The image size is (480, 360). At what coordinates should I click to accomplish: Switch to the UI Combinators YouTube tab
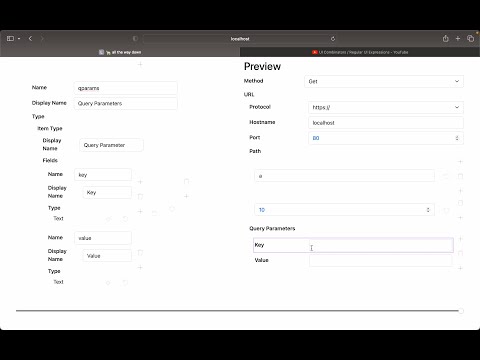(x=360, y=52)
